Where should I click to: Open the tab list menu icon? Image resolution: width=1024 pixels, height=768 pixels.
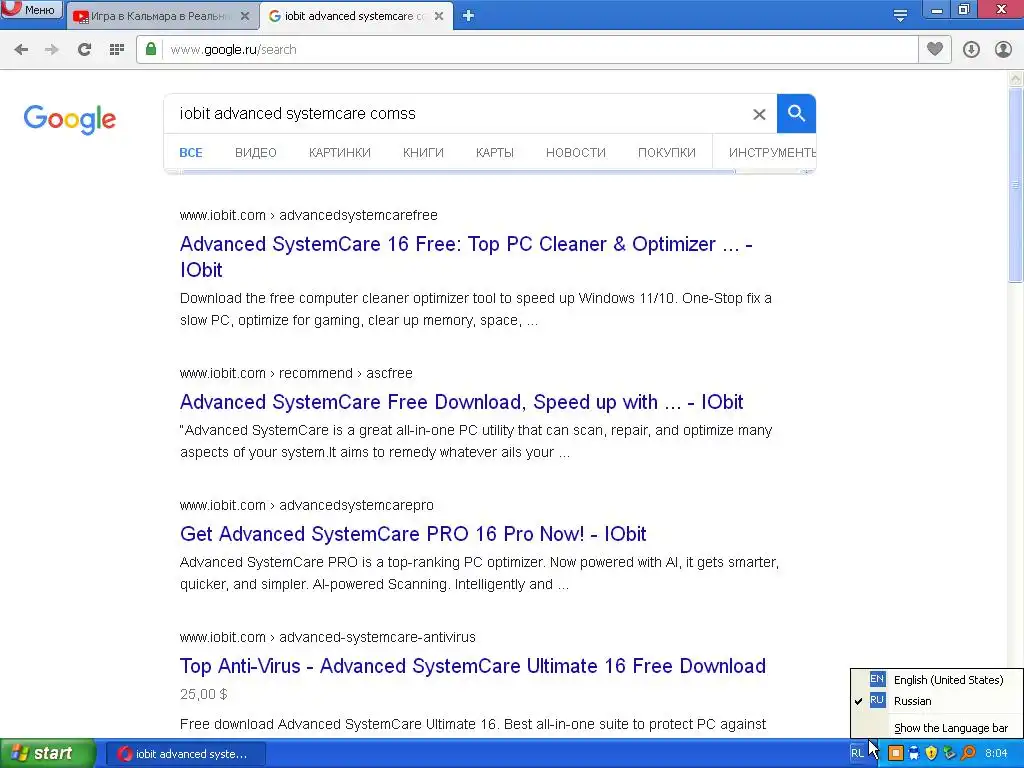click(901, 15)
